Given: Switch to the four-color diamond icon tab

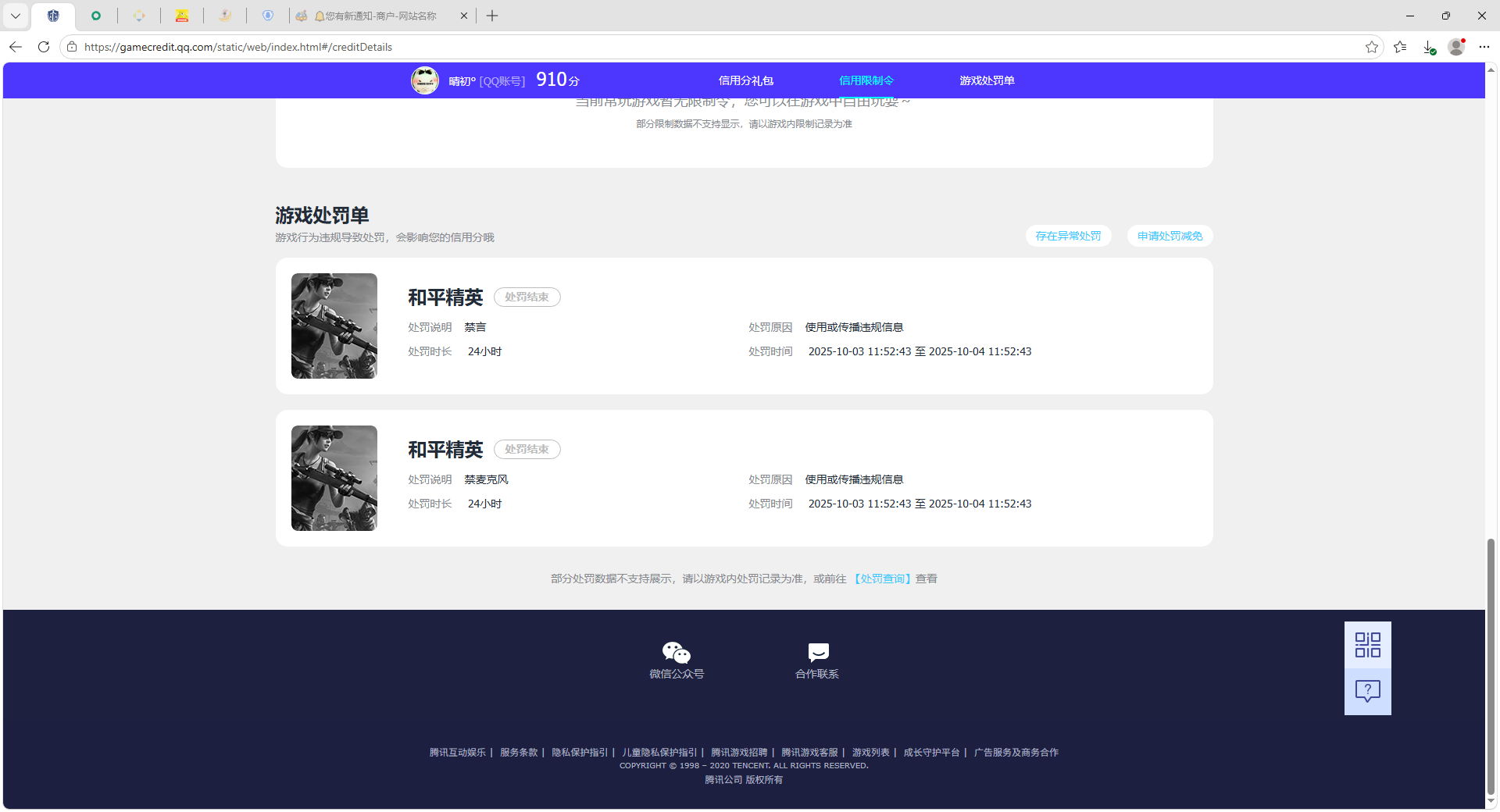Looking at the screenshot, I should pos(139,16).
